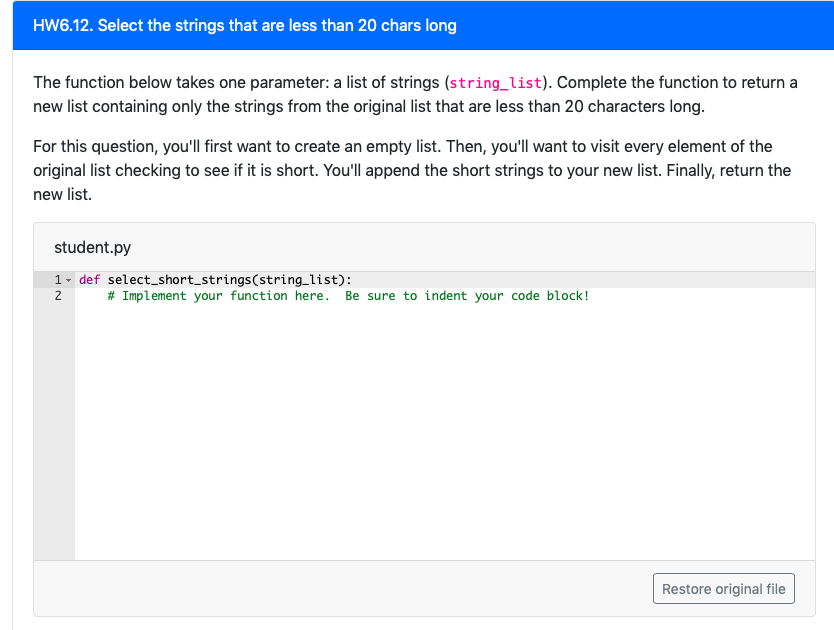Click line number 2 in the gutter
834x630 pixels.
coord(56,296)
